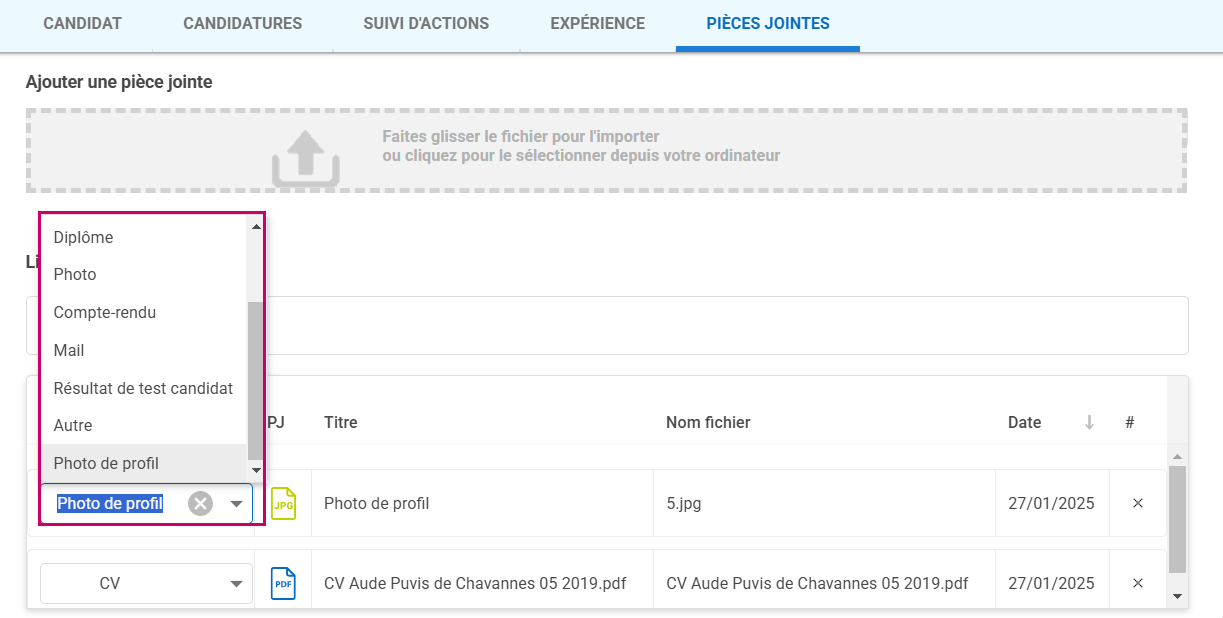The width and height of the screenshot is (1223, 618).
Task: Click the Nom fichier column header
Action: coord(708,423)
